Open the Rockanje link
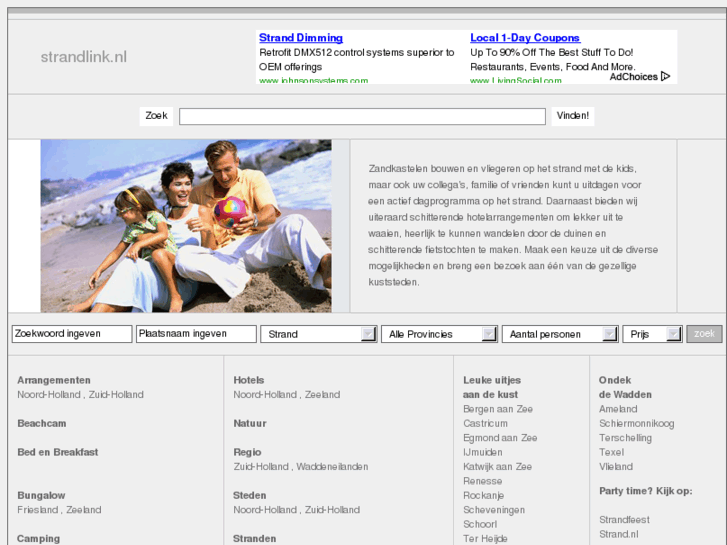 pos(484,495)
